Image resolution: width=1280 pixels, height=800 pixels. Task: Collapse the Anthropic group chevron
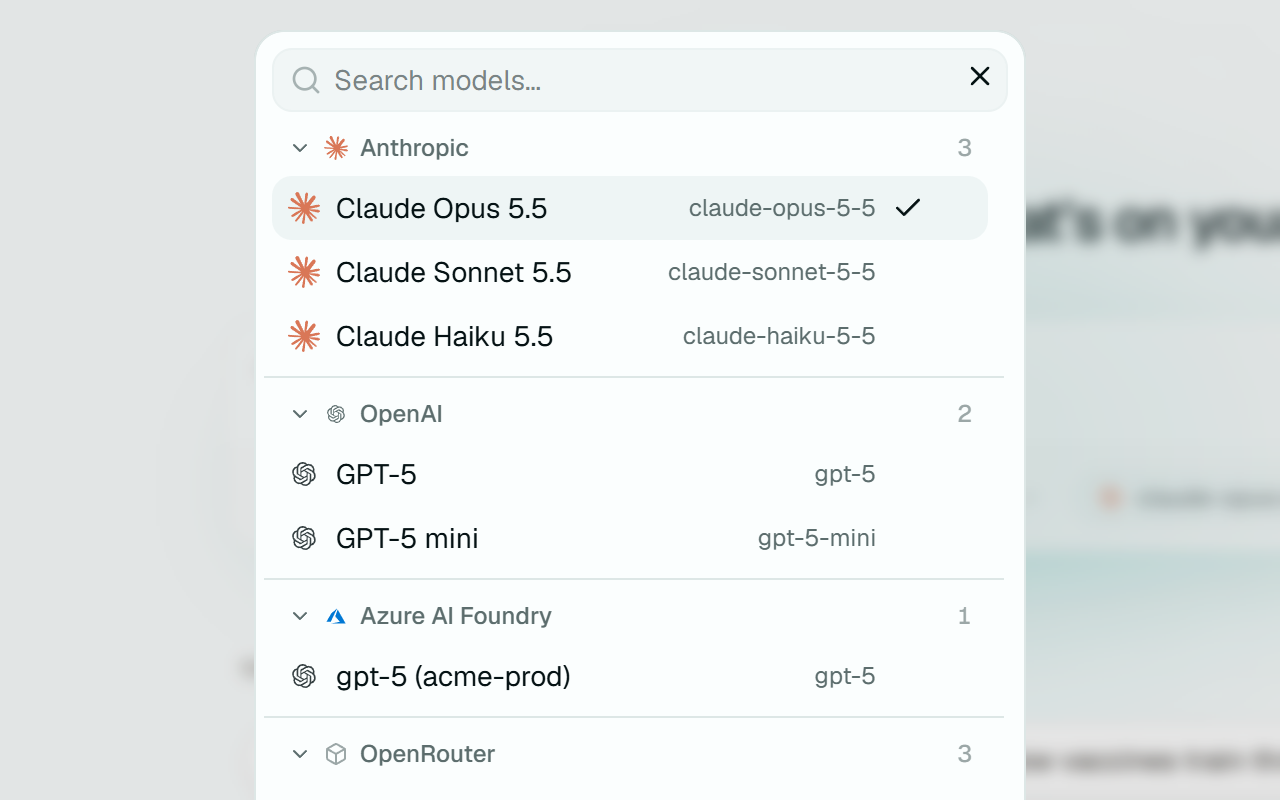click(299, 148)
